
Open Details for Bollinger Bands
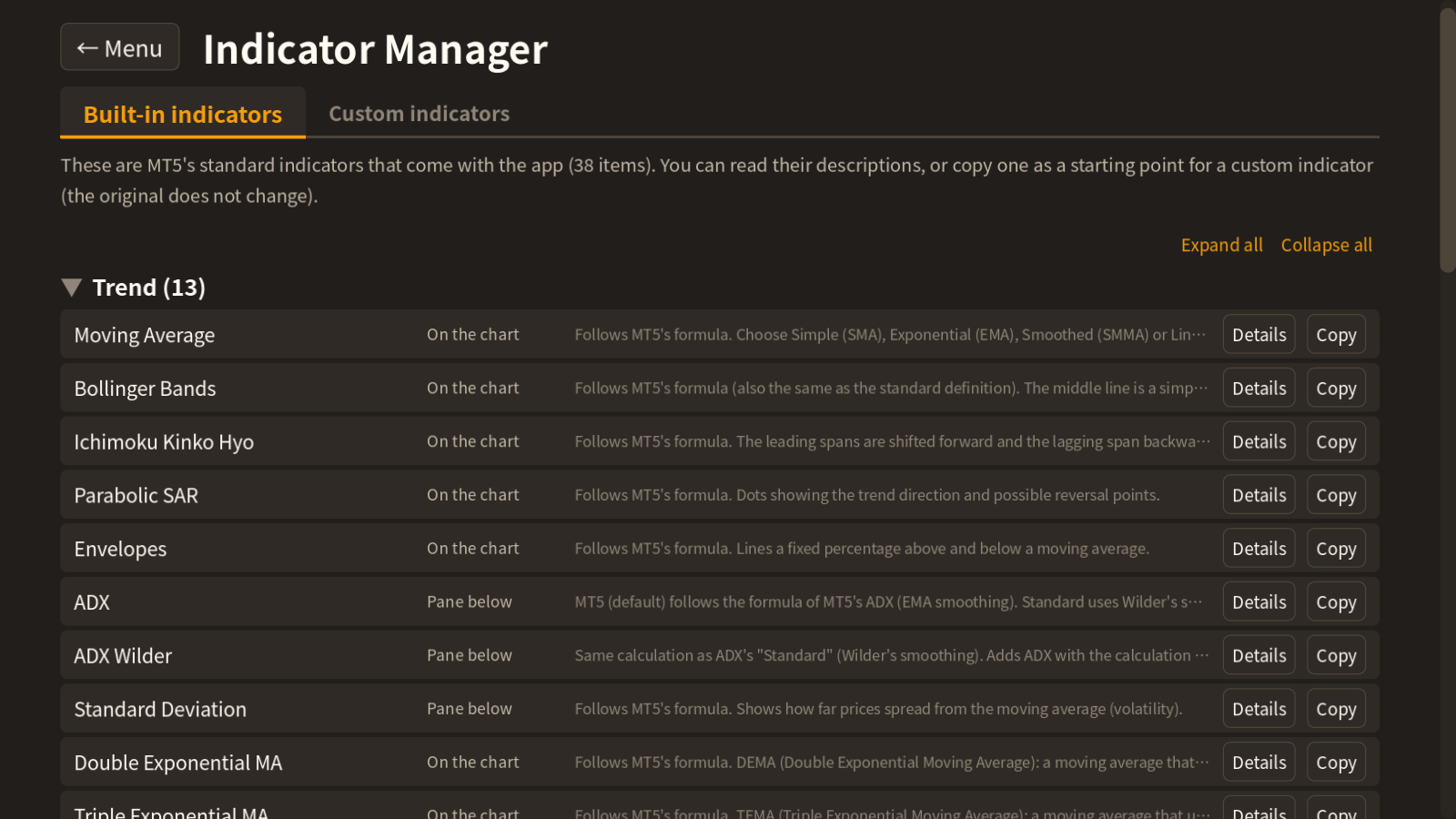[1259, 389]
